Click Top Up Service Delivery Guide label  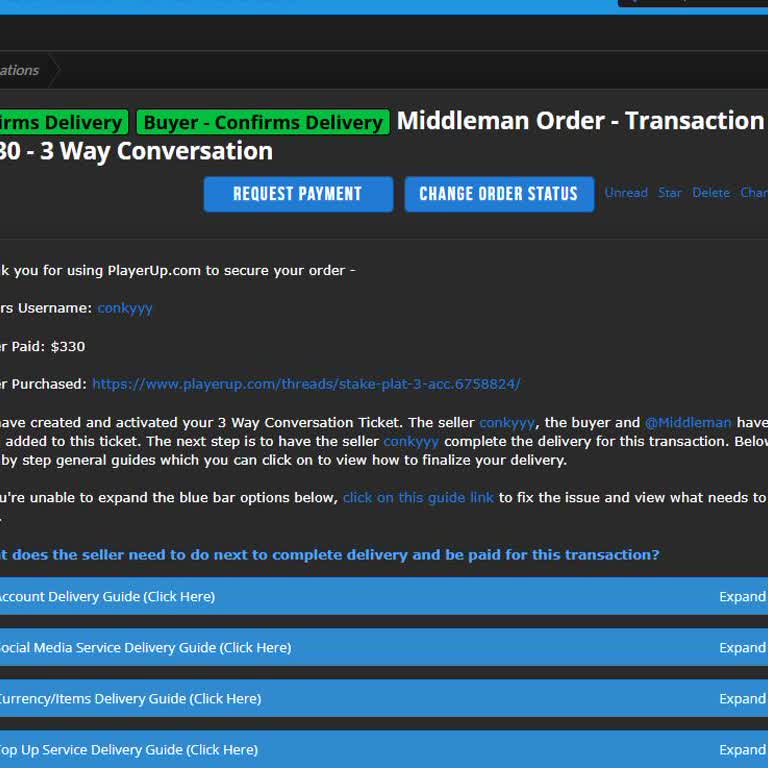point(128,749)
